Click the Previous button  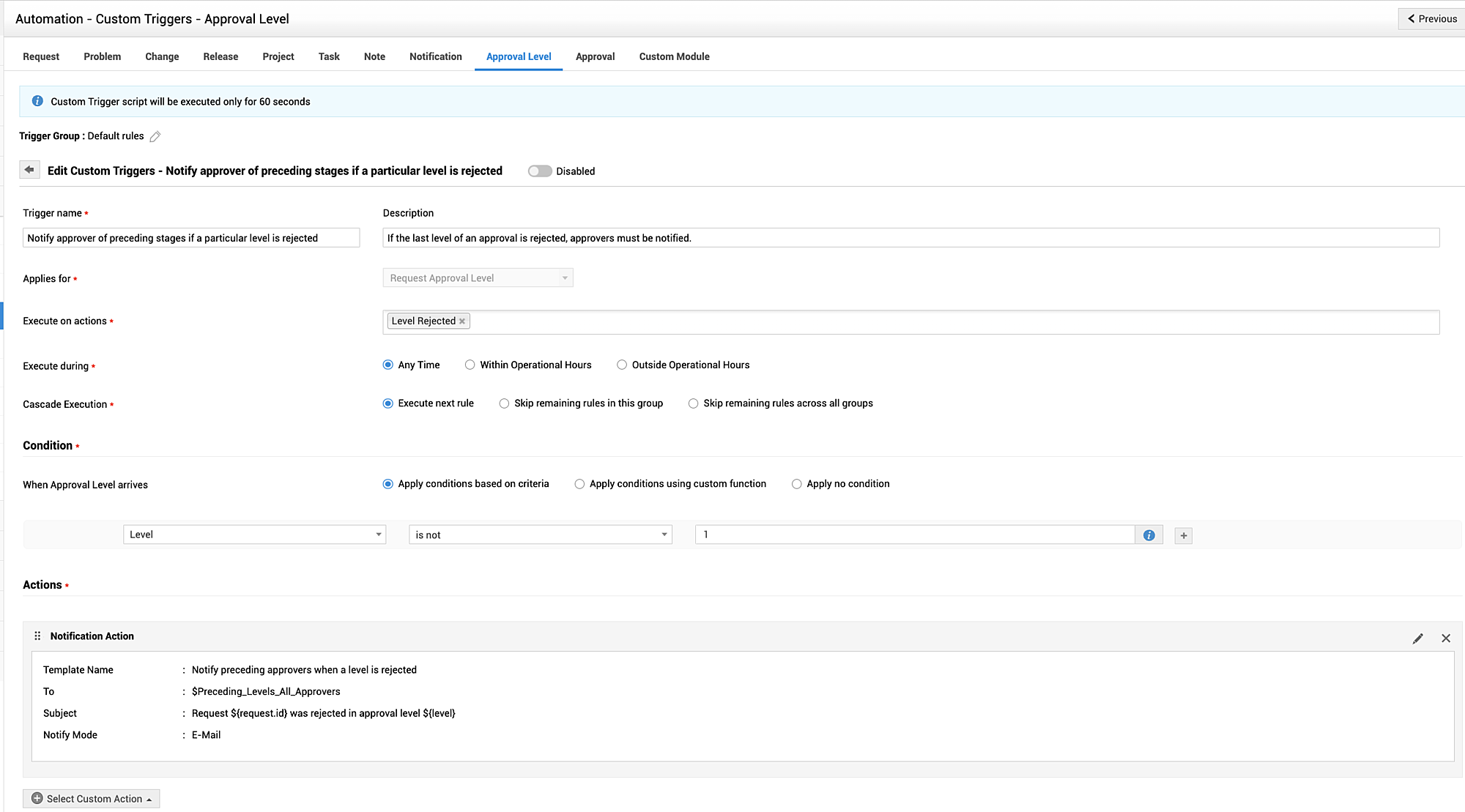pyautogui.click(x=1432, y=19)
